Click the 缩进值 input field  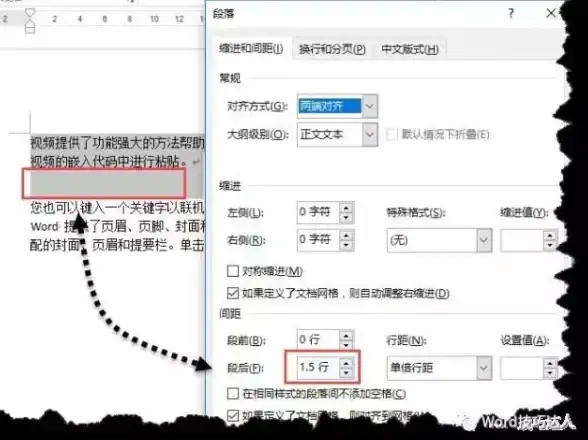[x=522, y=240]
